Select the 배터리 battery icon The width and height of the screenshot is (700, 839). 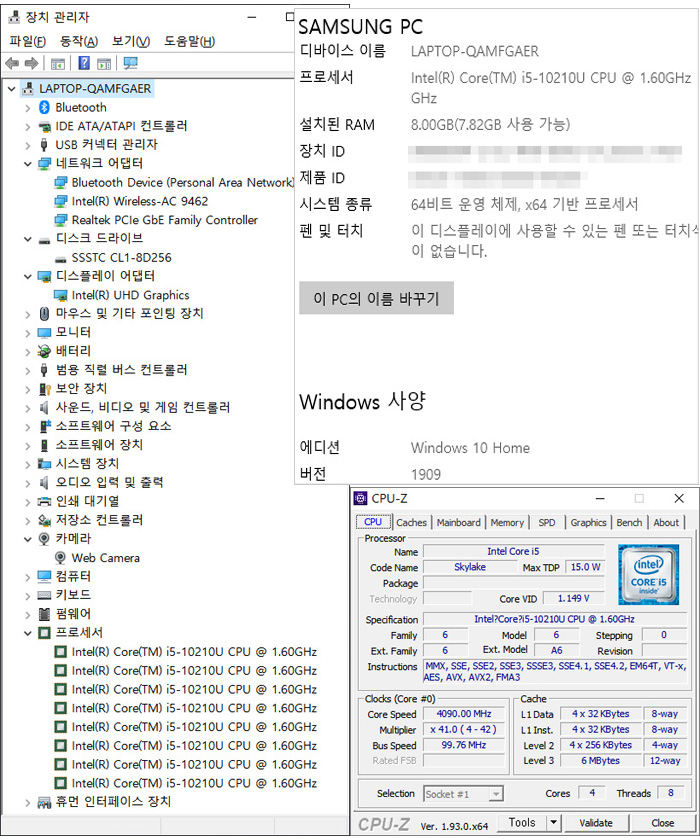point(44,352)
